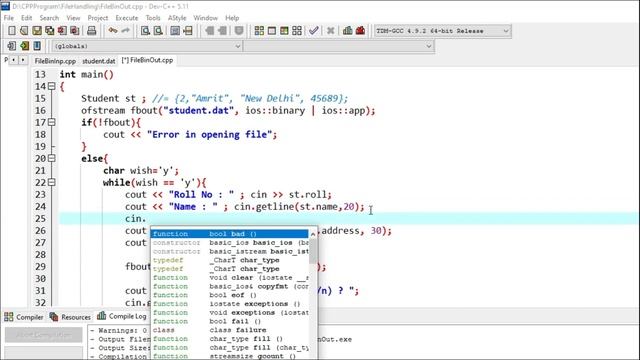640x360 pixels.
Task: Open the Edit menu
Action: pos(27,18)
